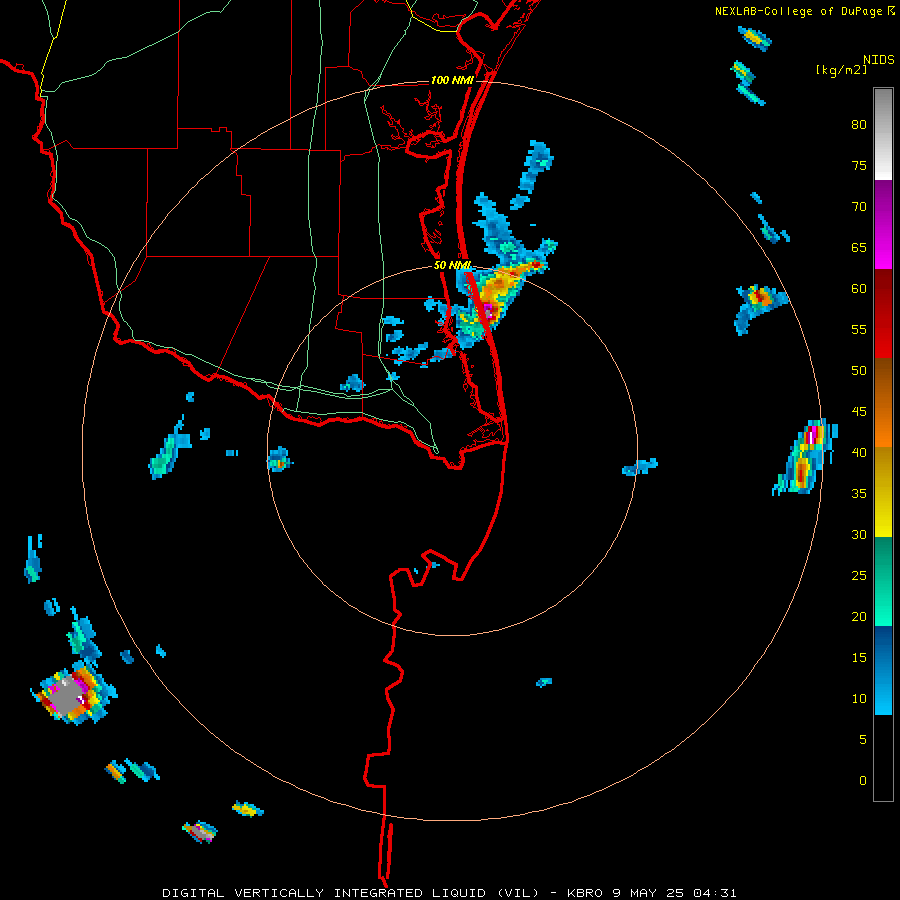Pick the red segment of the color bar
The width and height of the screenshot is (900, 900).
[x=883, y=313]
